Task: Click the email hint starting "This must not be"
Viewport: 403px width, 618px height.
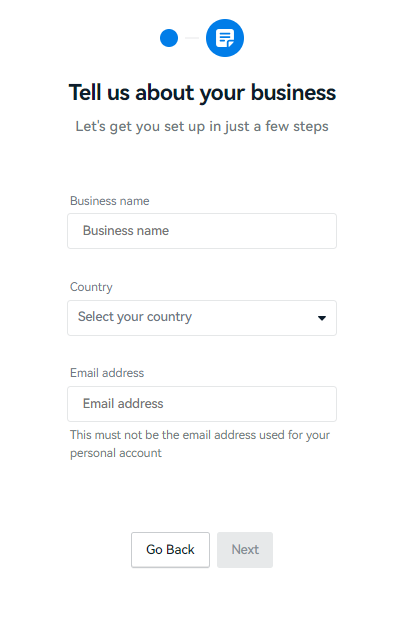Action: point(200,444)
